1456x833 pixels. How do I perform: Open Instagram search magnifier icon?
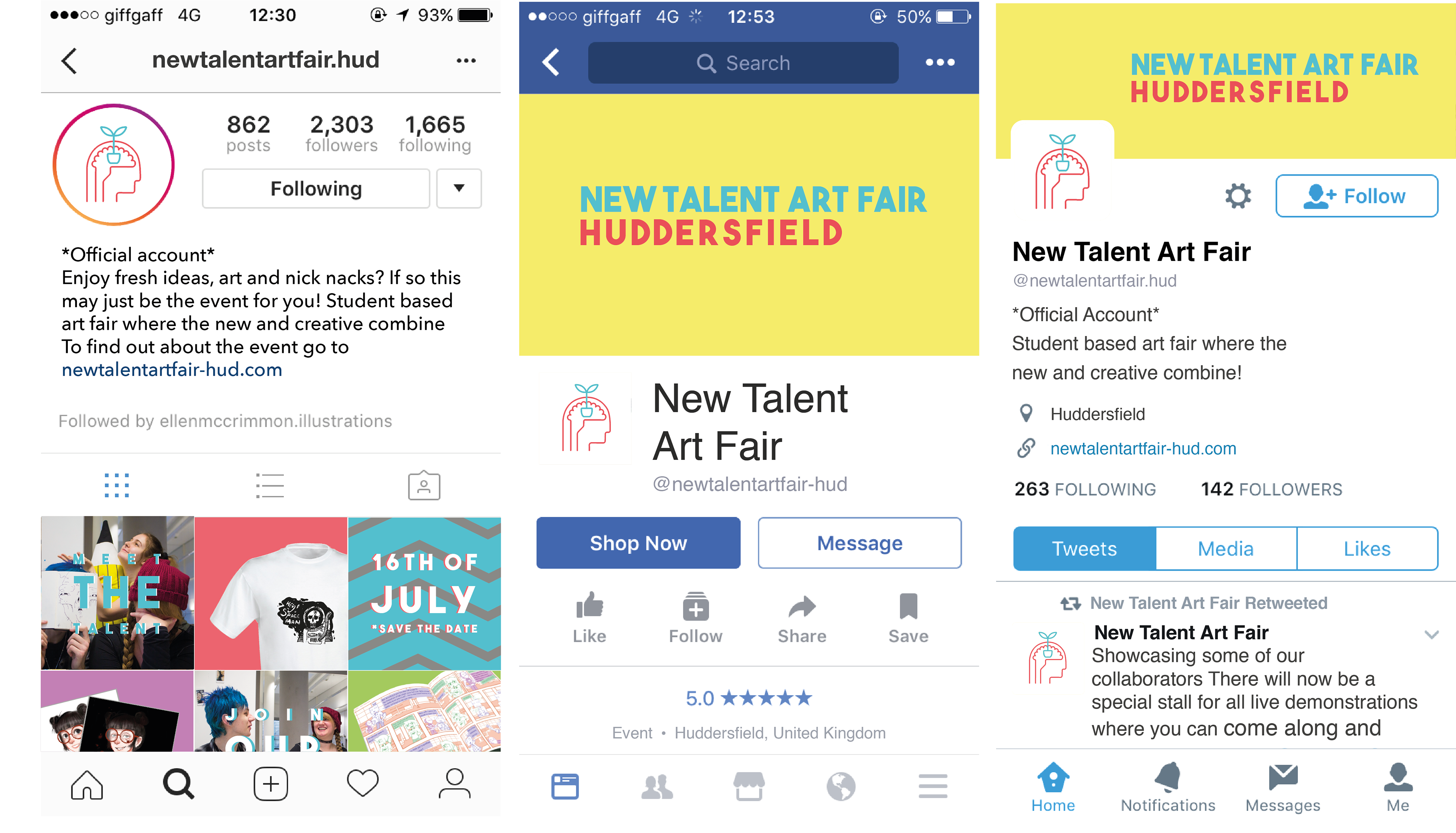[179, 784]
